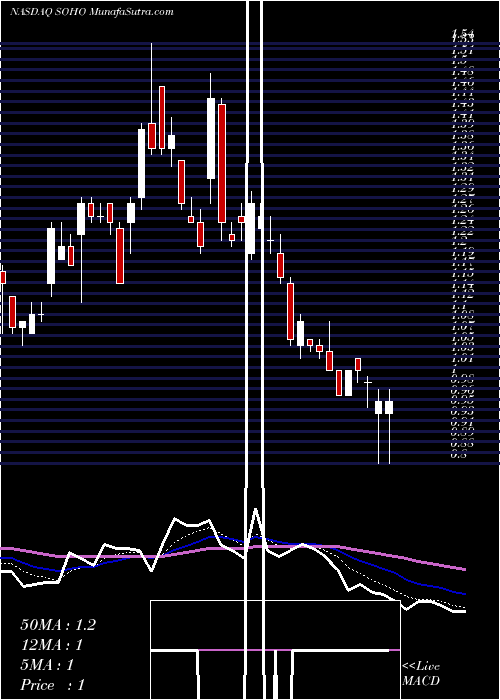Click the 50MA : 1.2 label
The width and height of the screenshot is (500, 700).
click(58, 625)
